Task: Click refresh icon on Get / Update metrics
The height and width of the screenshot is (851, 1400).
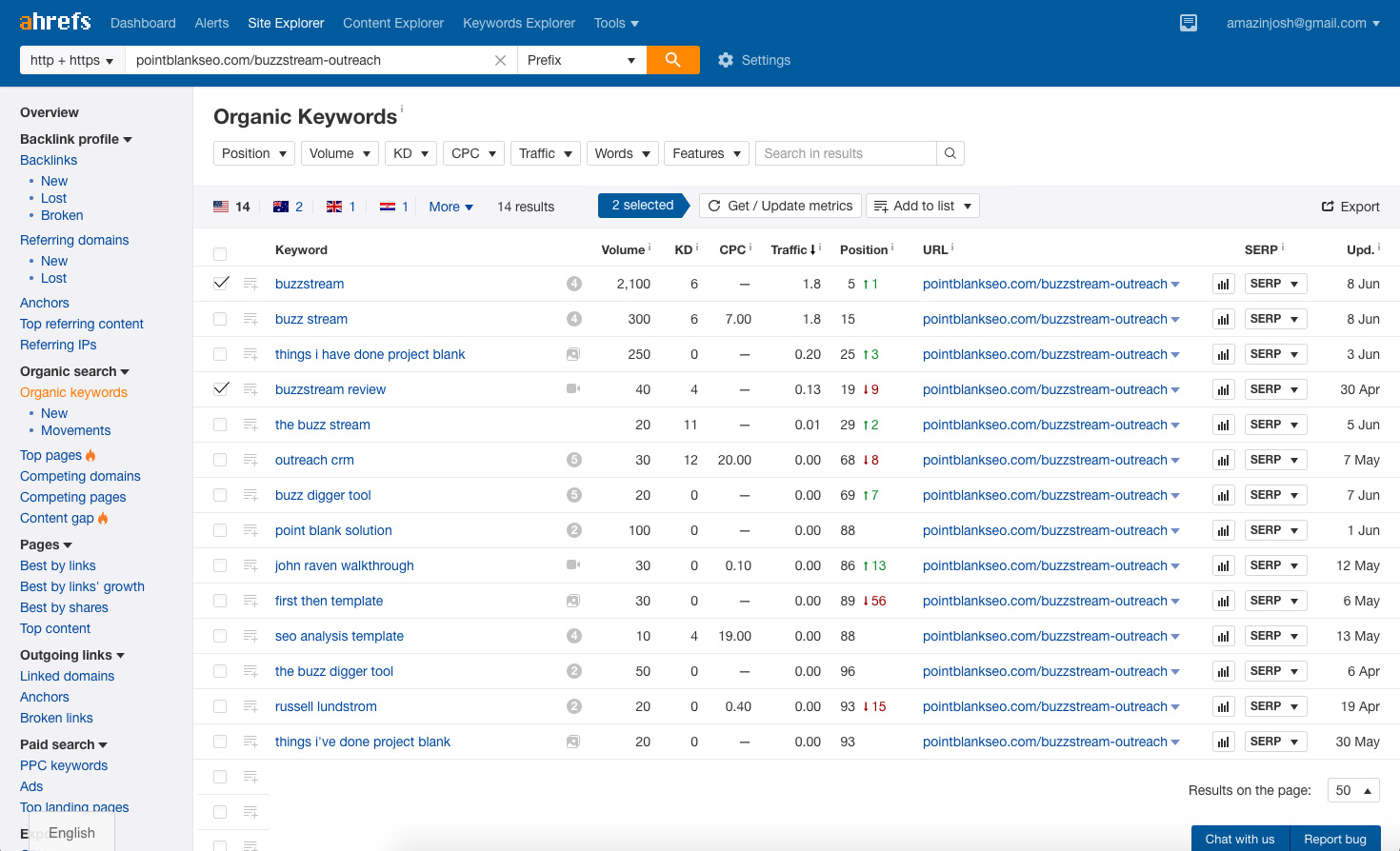Action: coord(714,206)
